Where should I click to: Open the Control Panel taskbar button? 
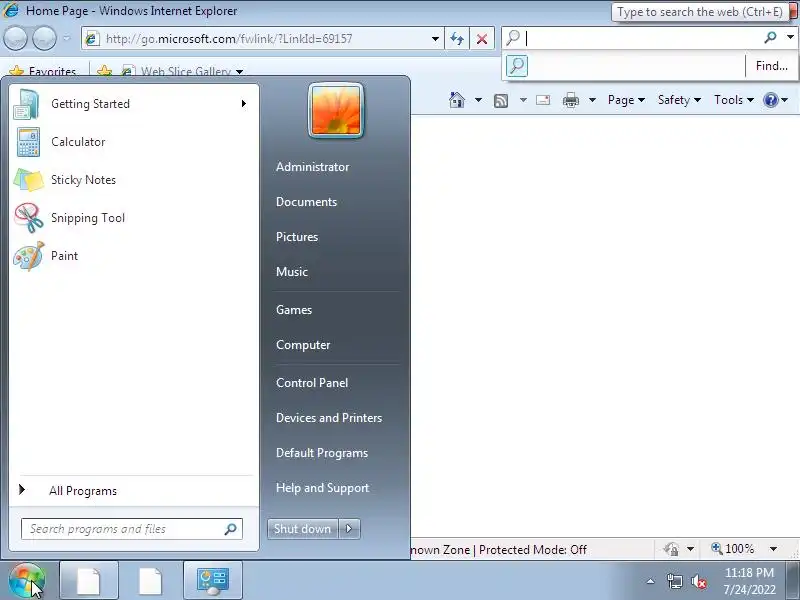point(213,581)
